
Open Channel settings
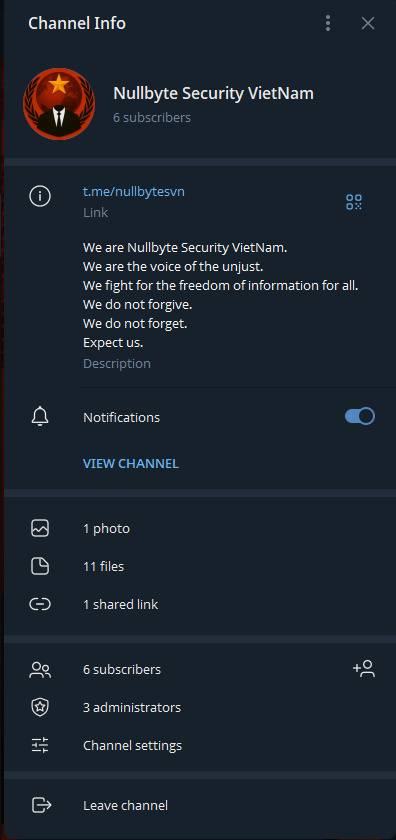200,745
